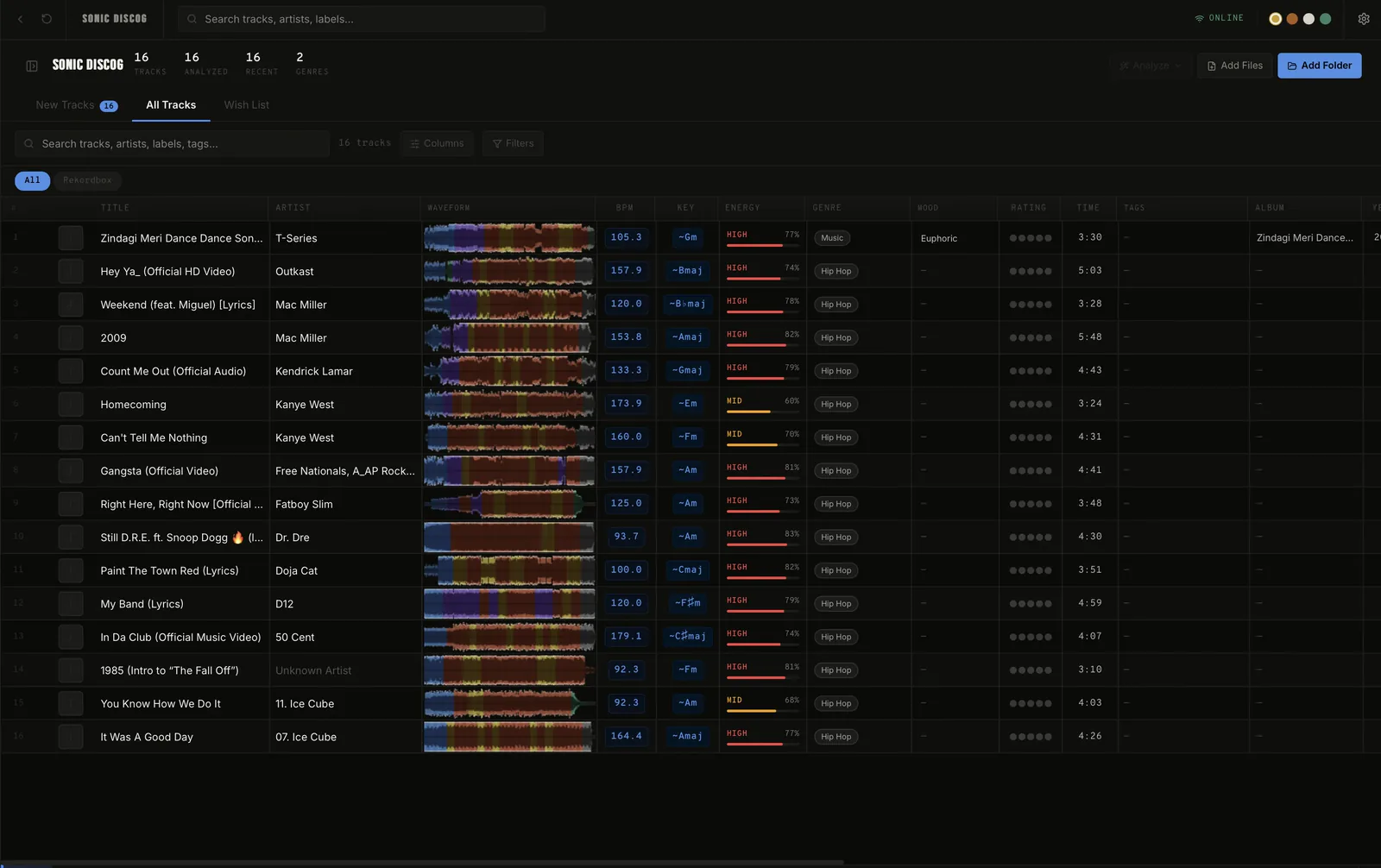The height and width of the screenshot is (868, 1381).
Task: Set rating dots for You Know How We Do It
Action: pos(1031,703)
